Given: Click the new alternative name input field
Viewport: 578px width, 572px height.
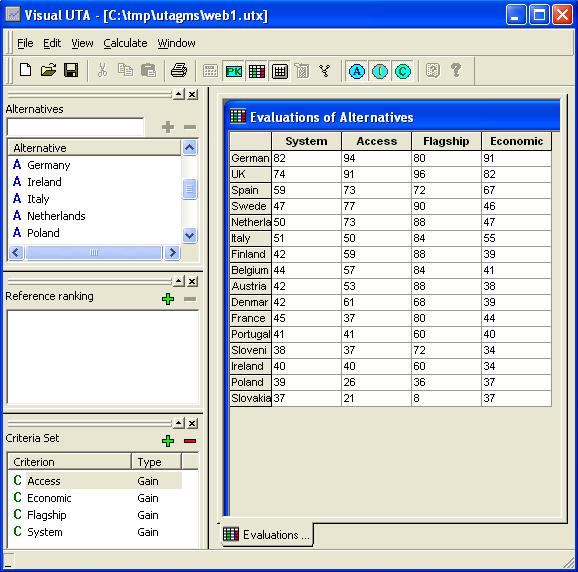Looking at the screenshot, I should [x=75, y=127].
